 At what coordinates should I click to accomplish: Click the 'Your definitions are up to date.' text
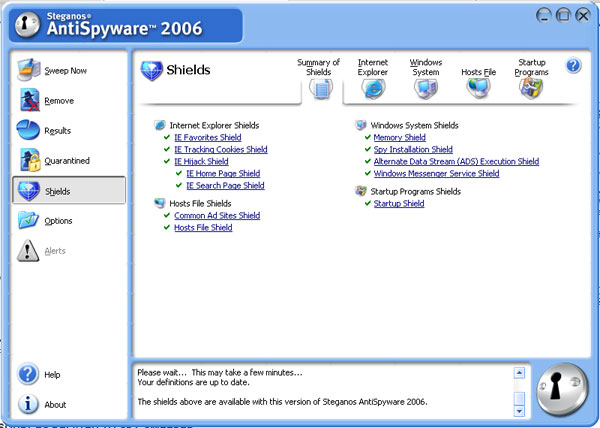[193, 382]
